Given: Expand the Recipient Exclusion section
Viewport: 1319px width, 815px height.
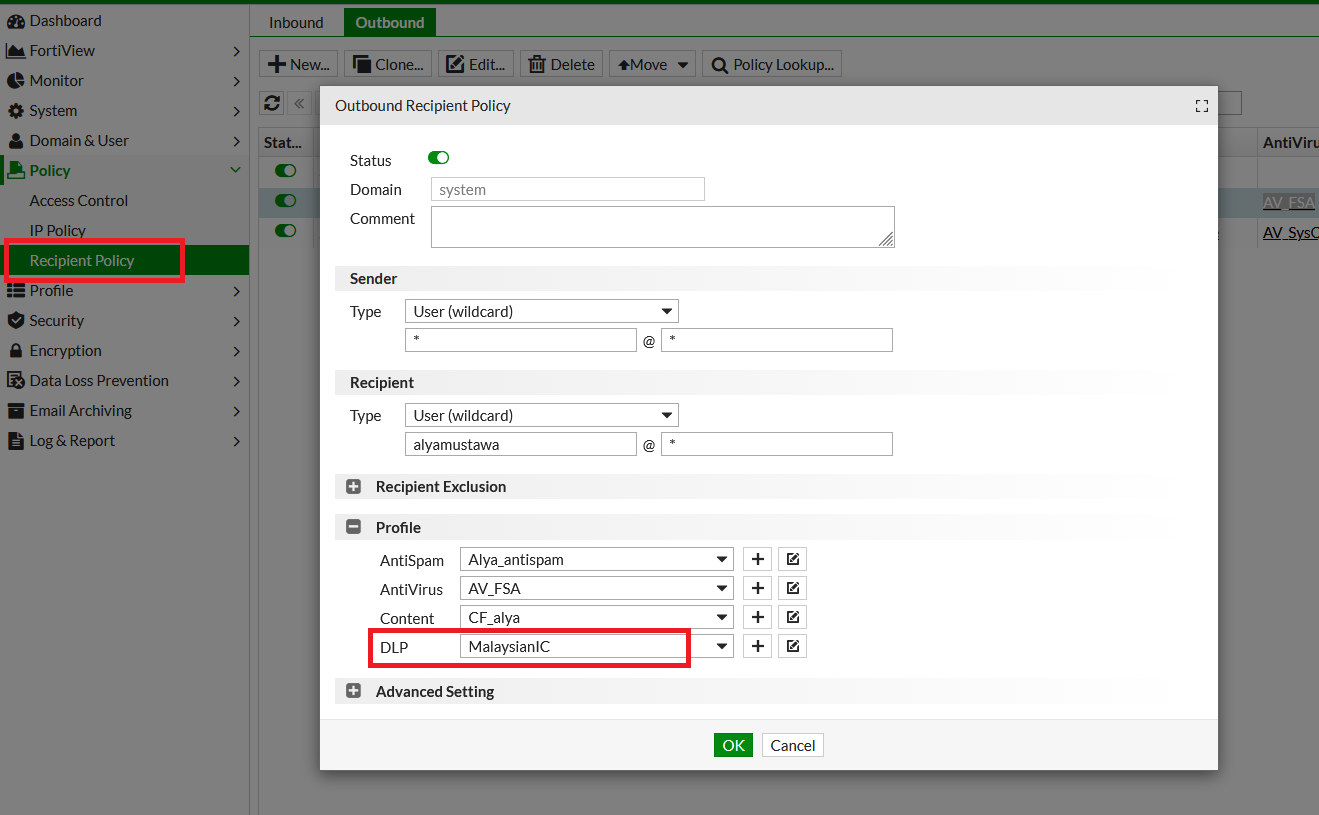Looking at the screenshot, I should click(353, 487).
